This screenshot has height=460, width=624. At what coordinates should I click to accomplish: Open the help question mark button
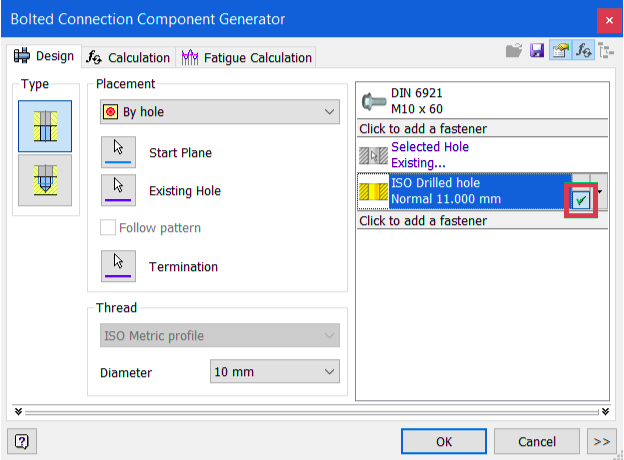(22, 441)
